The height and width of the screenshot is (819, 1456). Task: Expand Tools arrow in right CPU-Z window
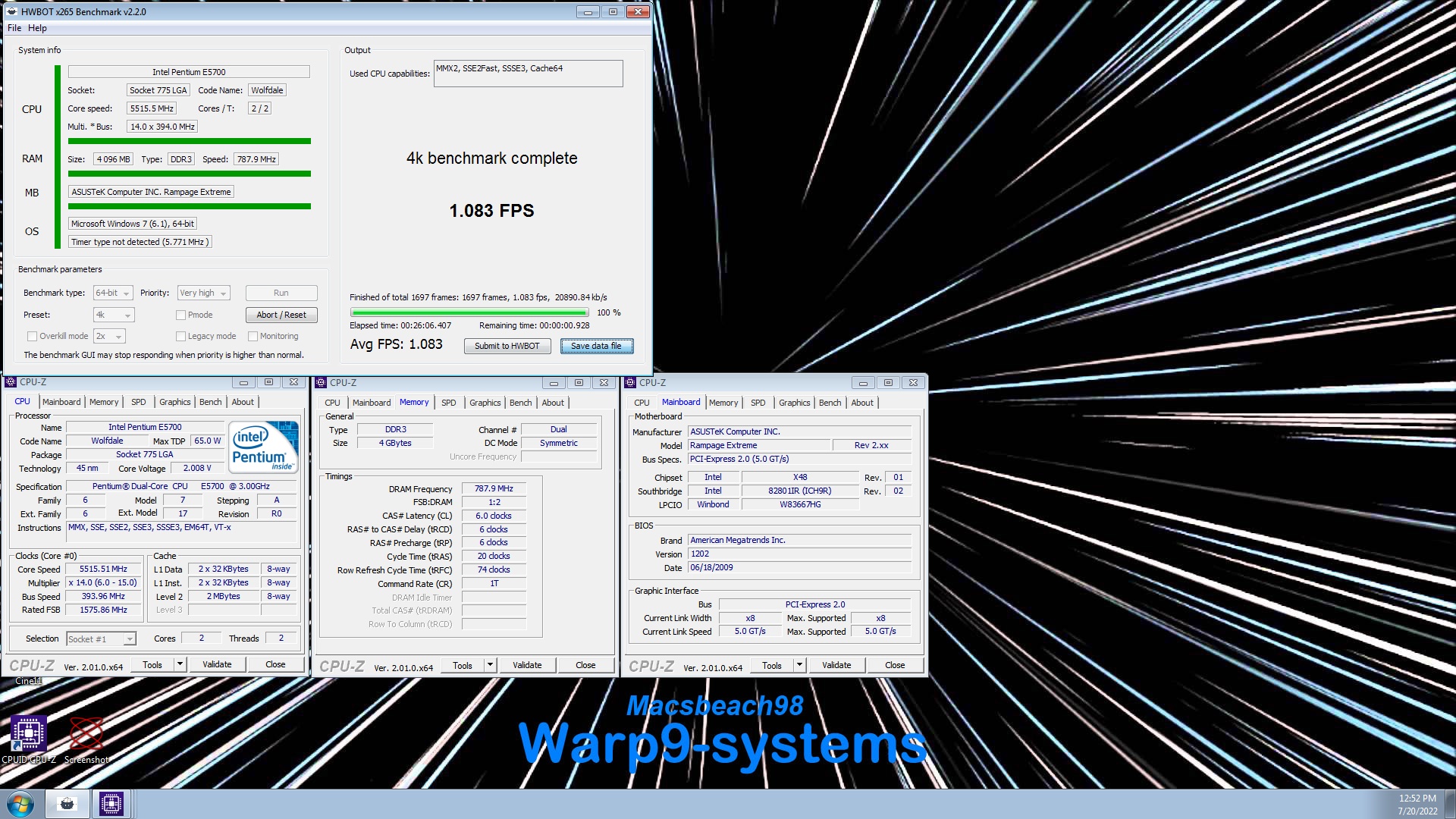(x=799, y=665)
